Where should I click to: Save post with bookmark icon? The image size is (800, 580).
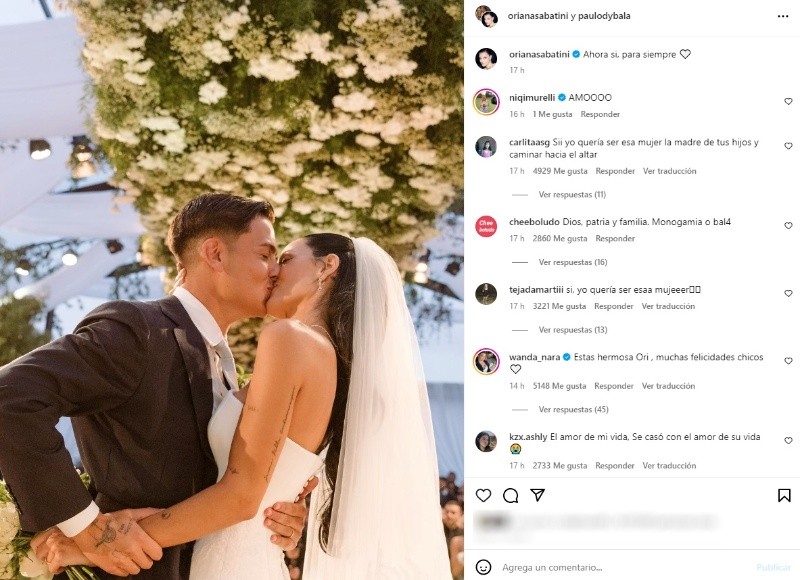point(784,495)
